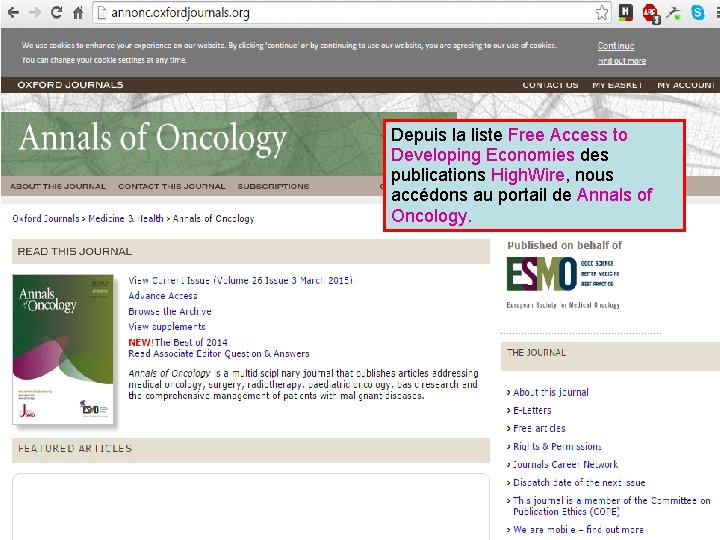Image resolution: width=720 pixels, height=540 pixels.
Task: Open the Annals of Oncology cover thumbnail
Action: [x=63, y=349]
